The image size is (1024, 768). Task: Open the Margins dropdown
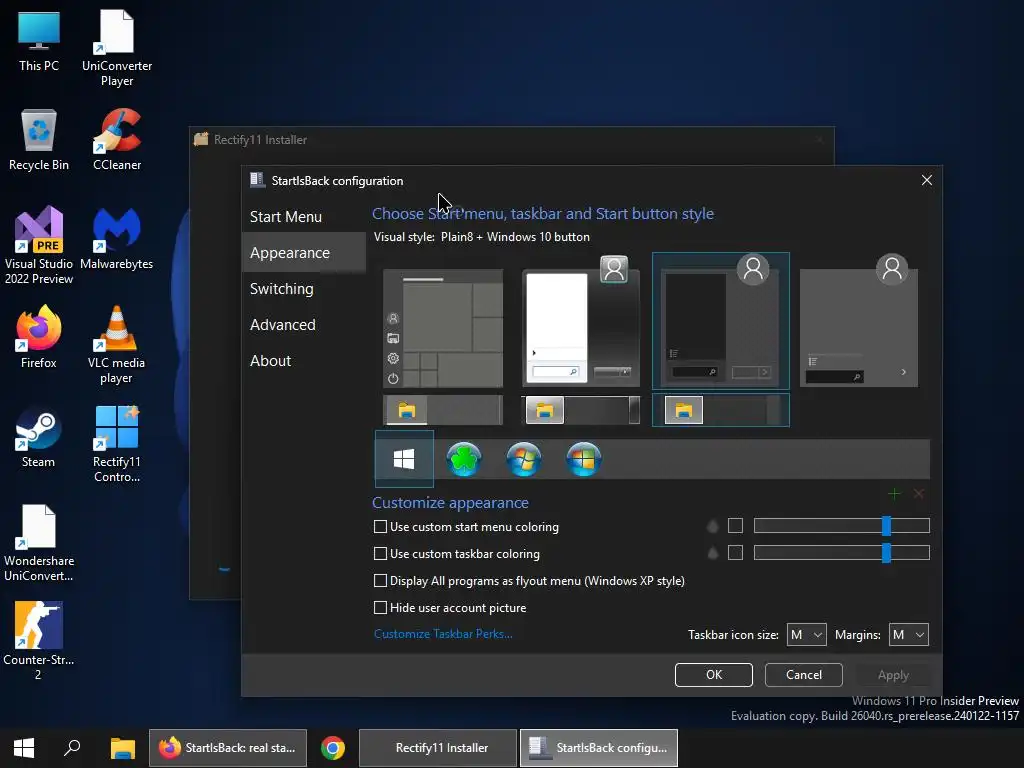point(908,635)
